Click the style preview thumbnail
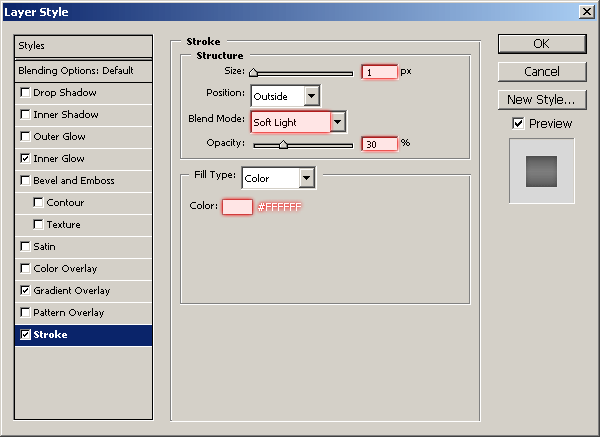Screen dimensions: 600x437 point(541,171)
